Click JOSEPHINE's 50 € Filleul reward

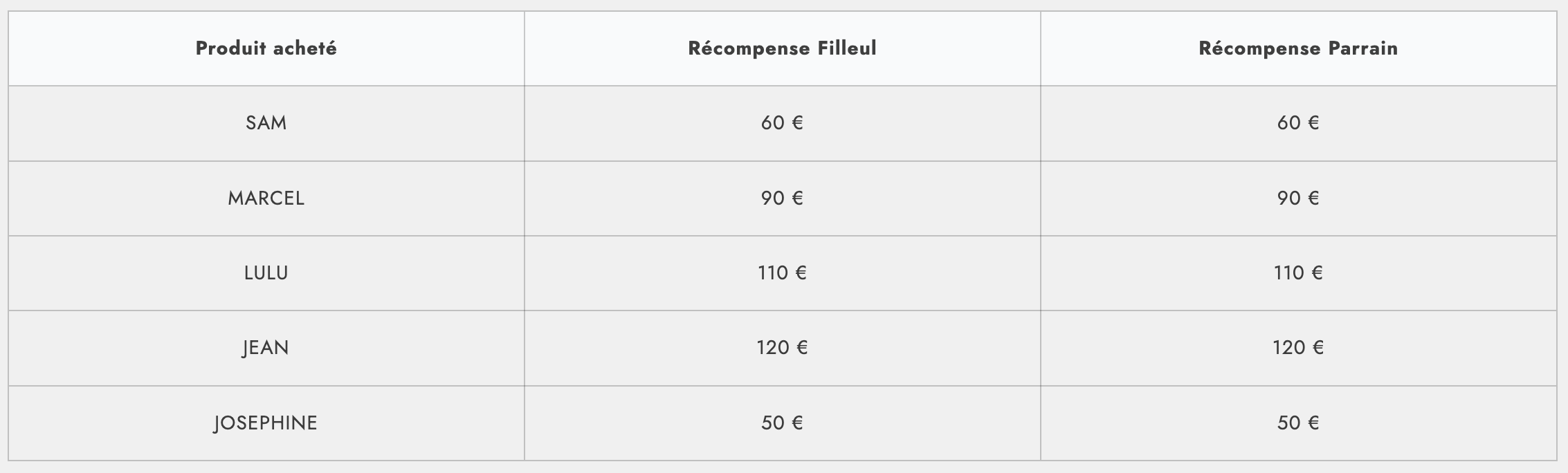tap(782, 423)
